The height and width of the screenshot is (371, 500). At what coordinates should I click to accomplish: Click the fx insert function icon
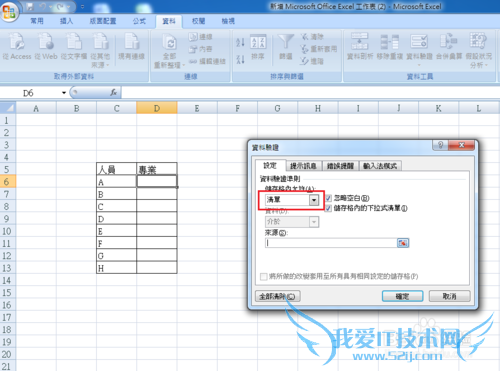tap(113, 92)
